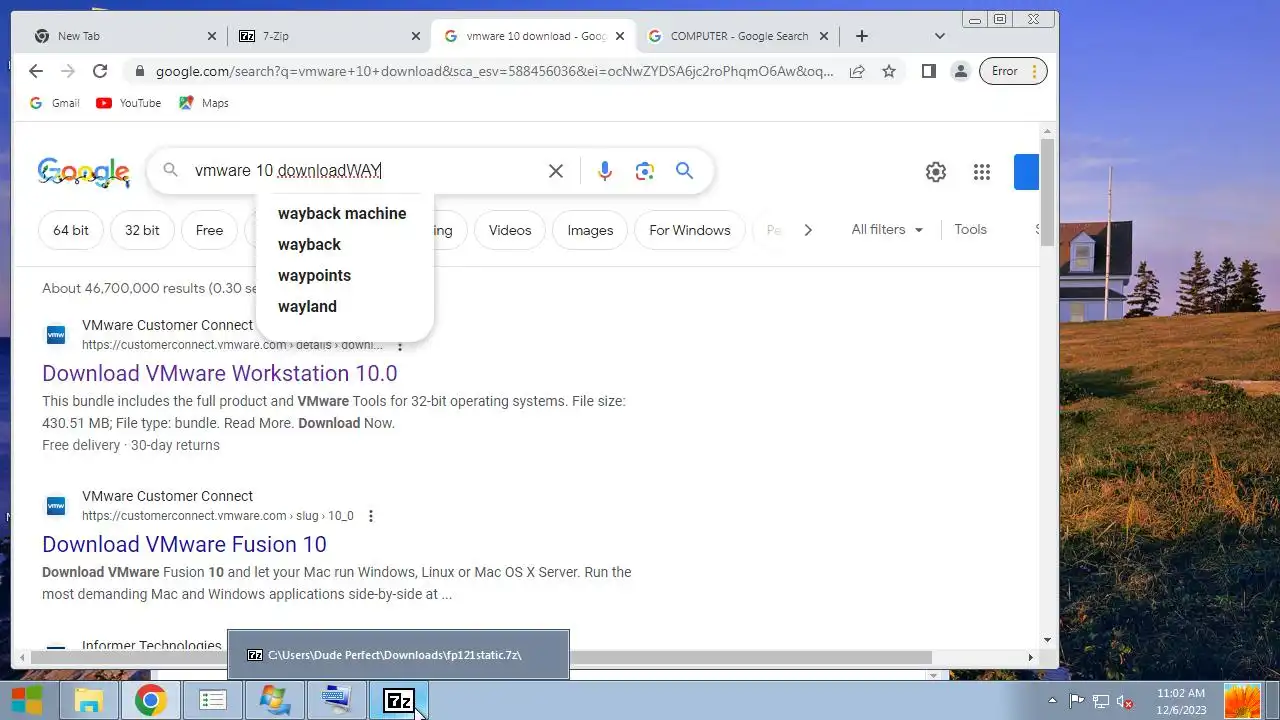The image size is (1280, 720).
Task: Open the Tools option
Action: (x=970, y=229)
